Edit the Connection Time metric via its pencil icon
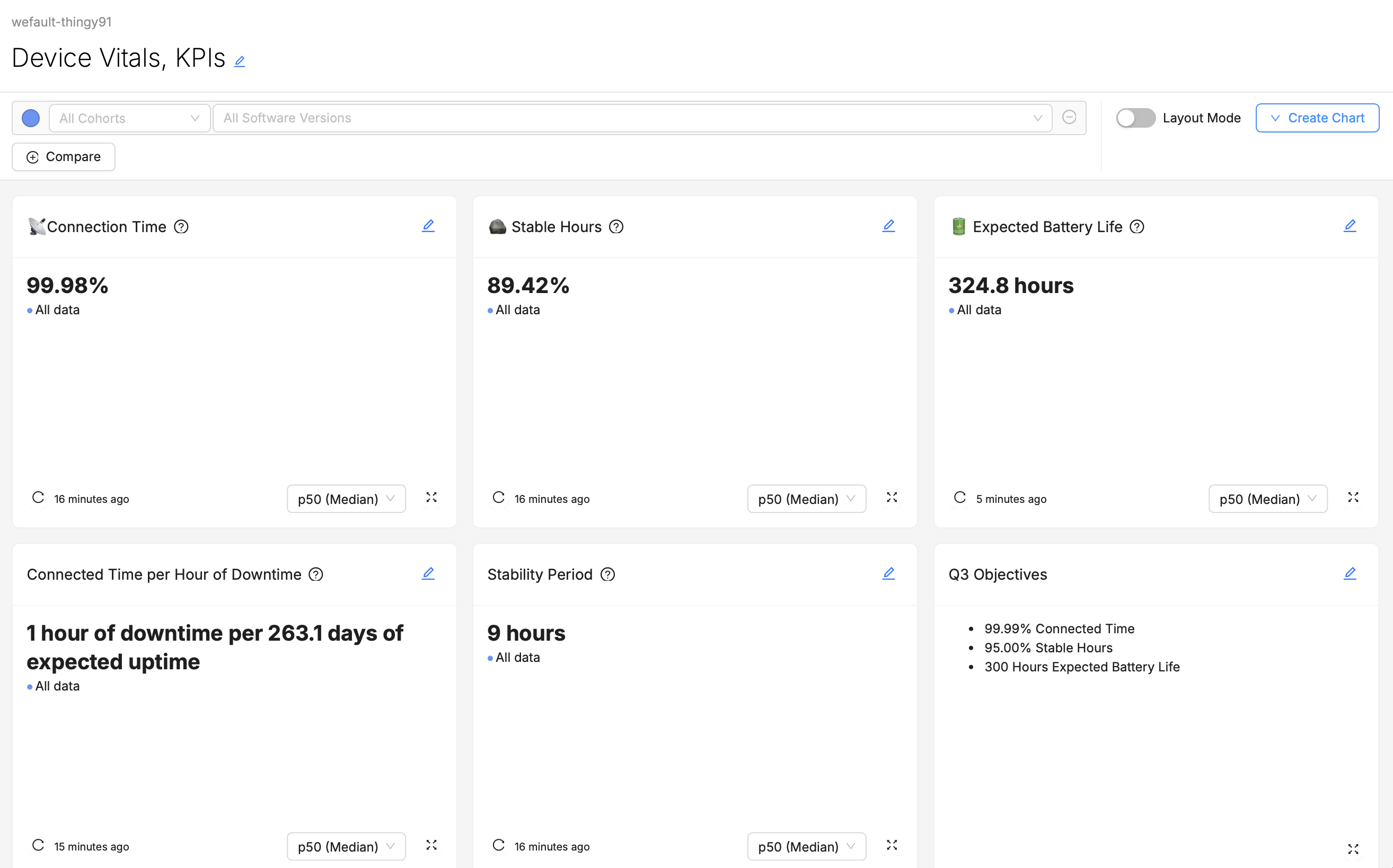The height and width of the screenshot is (868, 1393). (x=428, y=226)
